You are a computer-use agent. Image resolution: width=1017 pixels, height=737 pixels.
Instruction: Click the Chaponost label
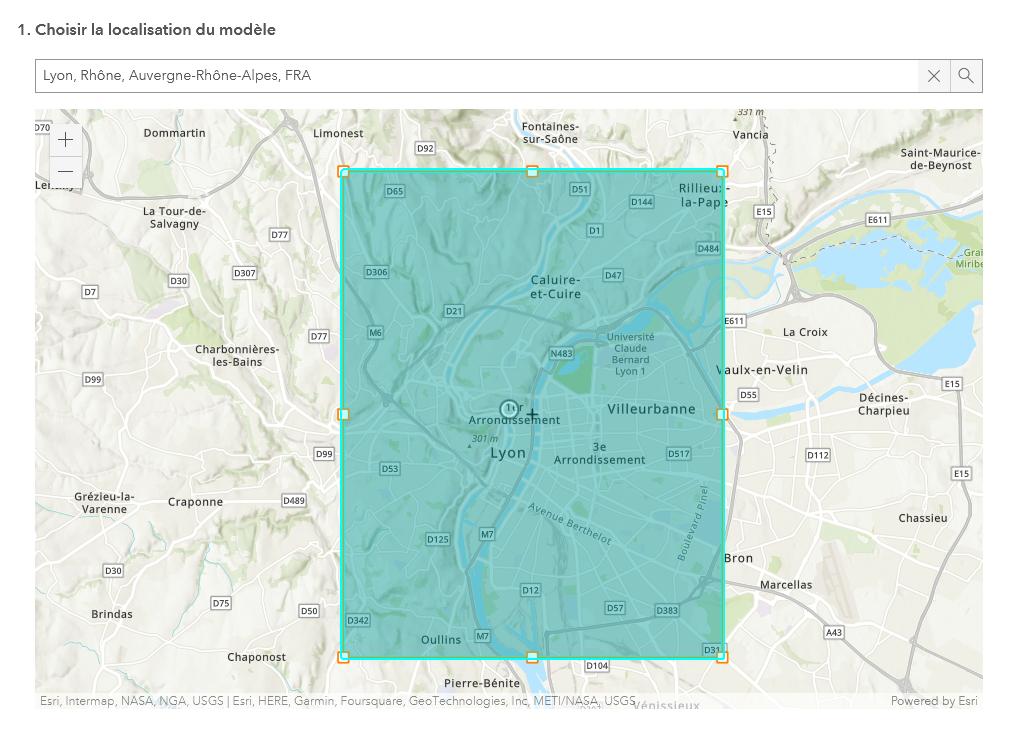point(256,657)
